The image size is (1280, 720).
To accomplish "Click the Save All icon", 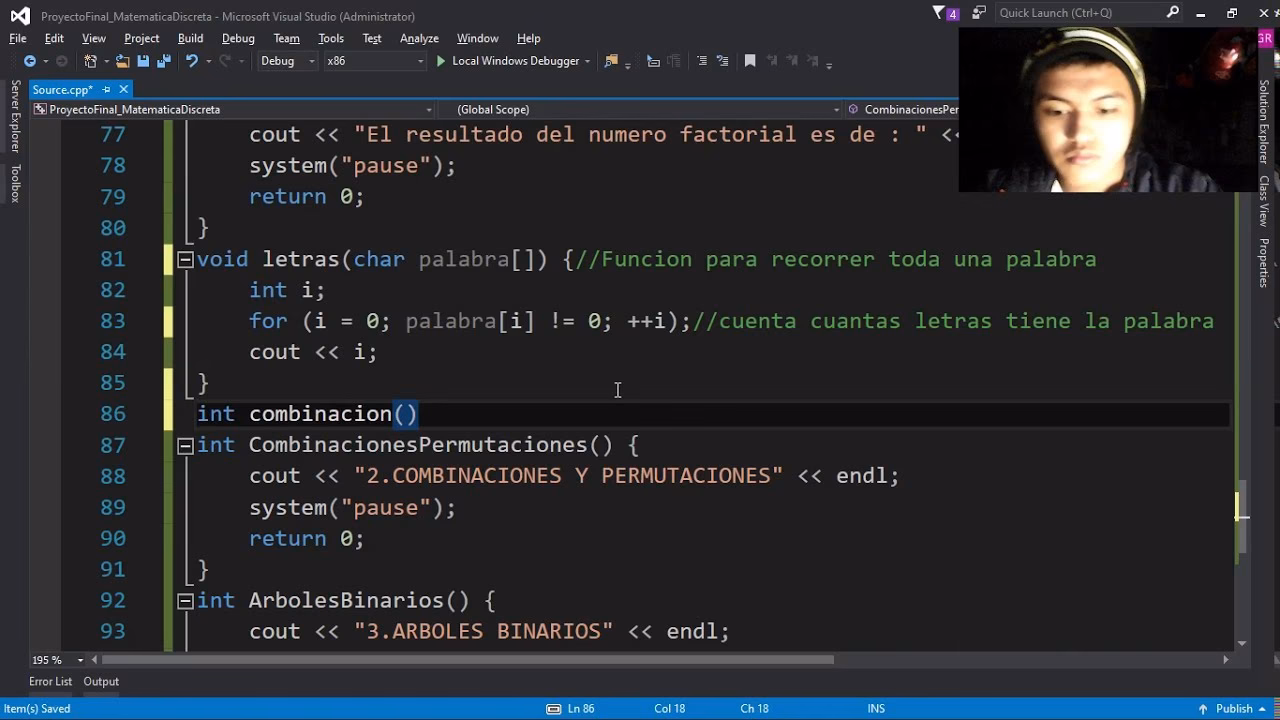I will pyautogui.click(x=166, y=61).
